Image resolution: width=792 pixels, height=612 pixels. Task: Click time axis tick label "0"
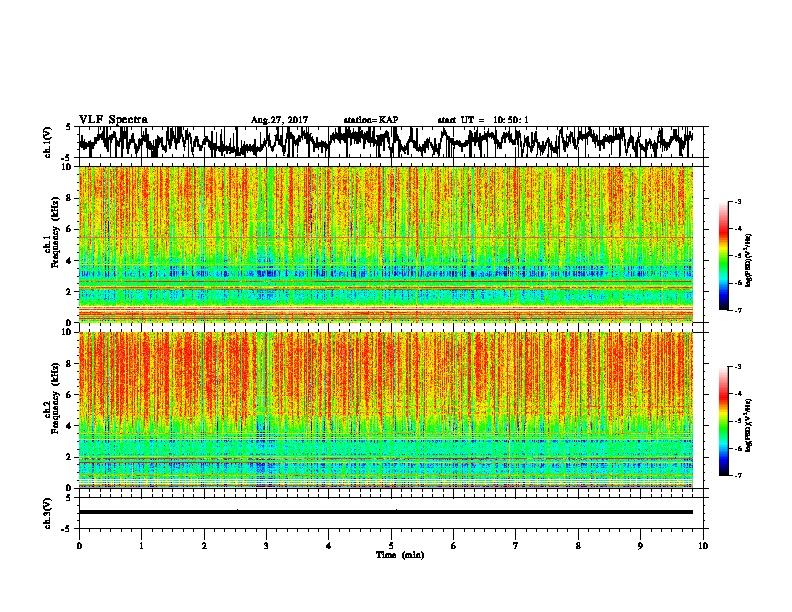tap(79, 546)
